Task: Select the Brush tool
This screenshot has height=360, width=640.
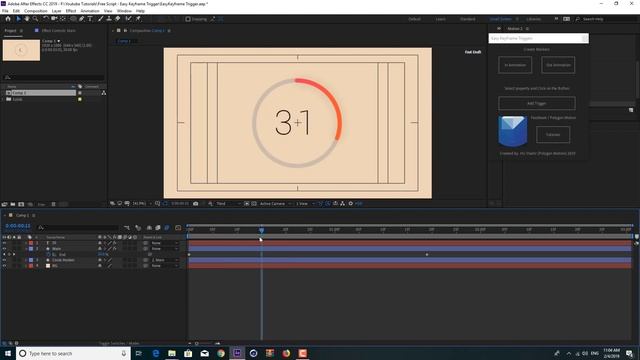Action: [100, 19]
